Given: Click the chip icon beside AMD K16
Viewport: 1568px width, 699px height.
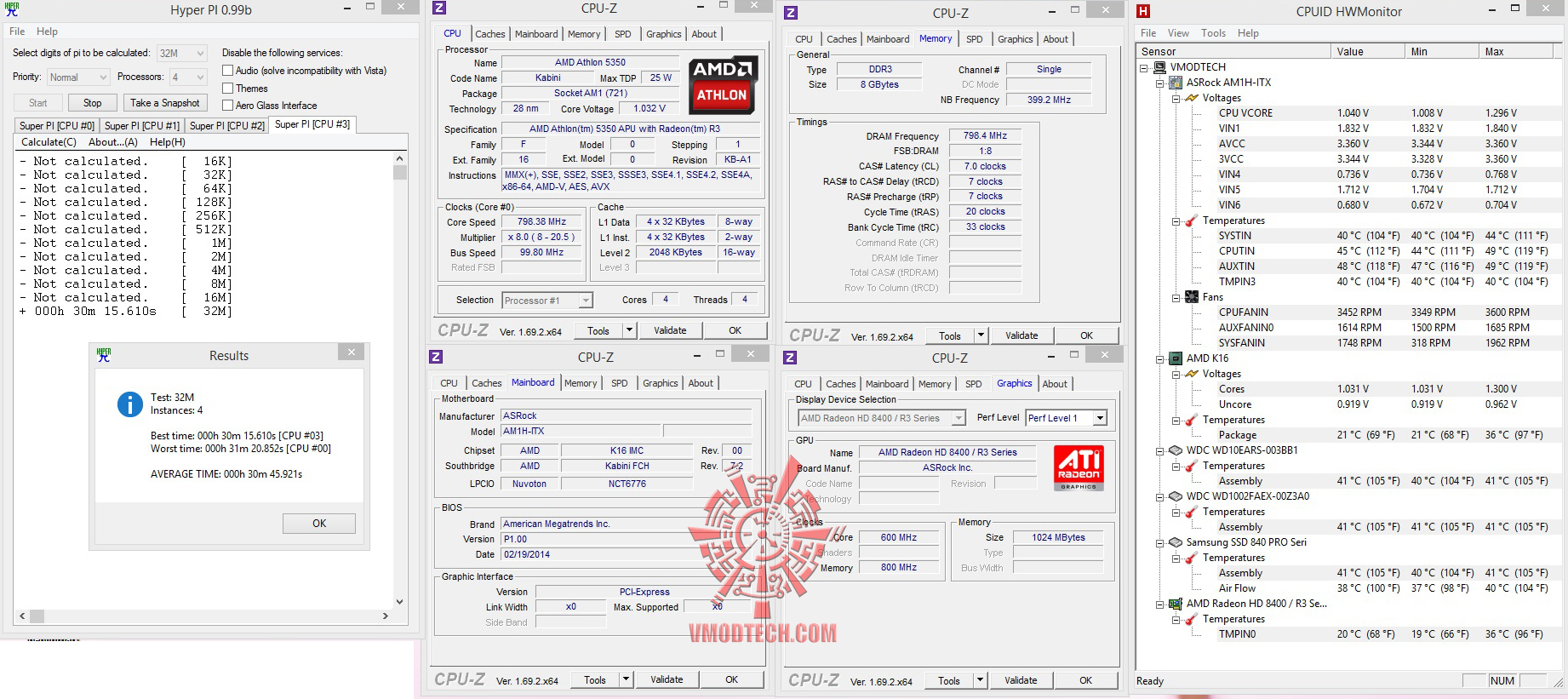Looking at the screenshot, I should pos(1176,358).
